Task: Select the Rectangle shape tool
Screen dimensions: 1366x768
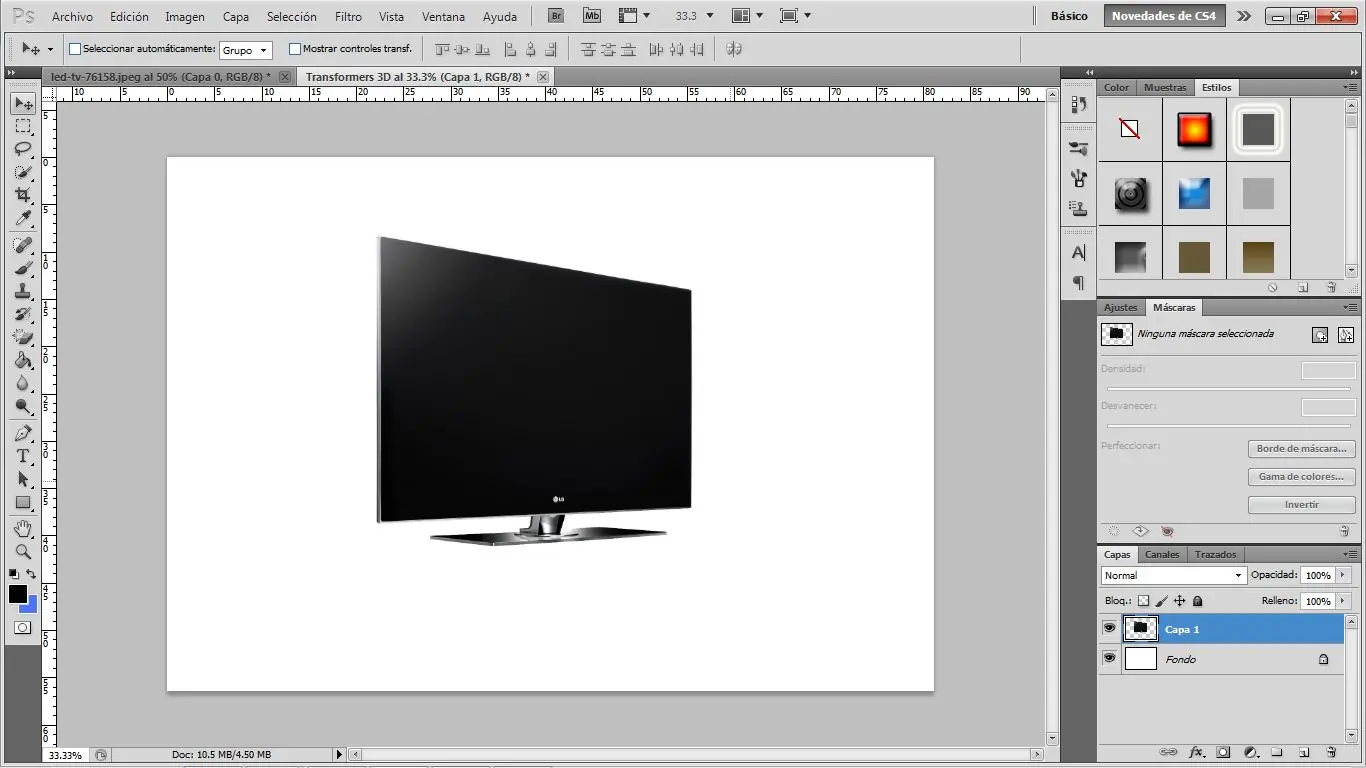Action: pyautogui.click(x=23, y=502)
